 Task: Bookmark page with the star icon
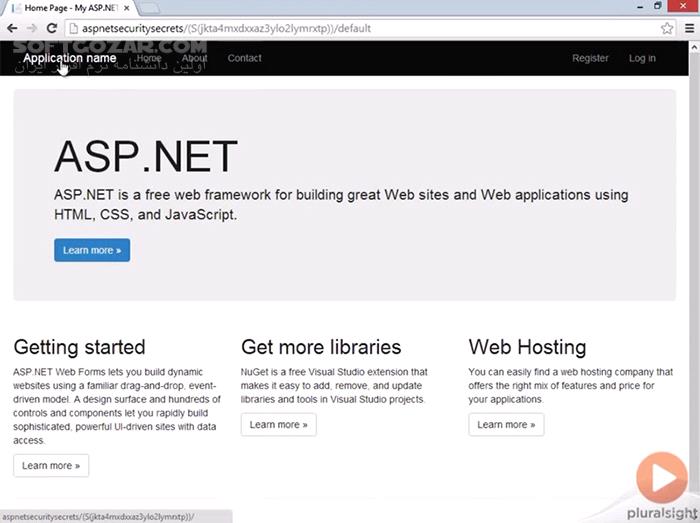tap(667, 29)
